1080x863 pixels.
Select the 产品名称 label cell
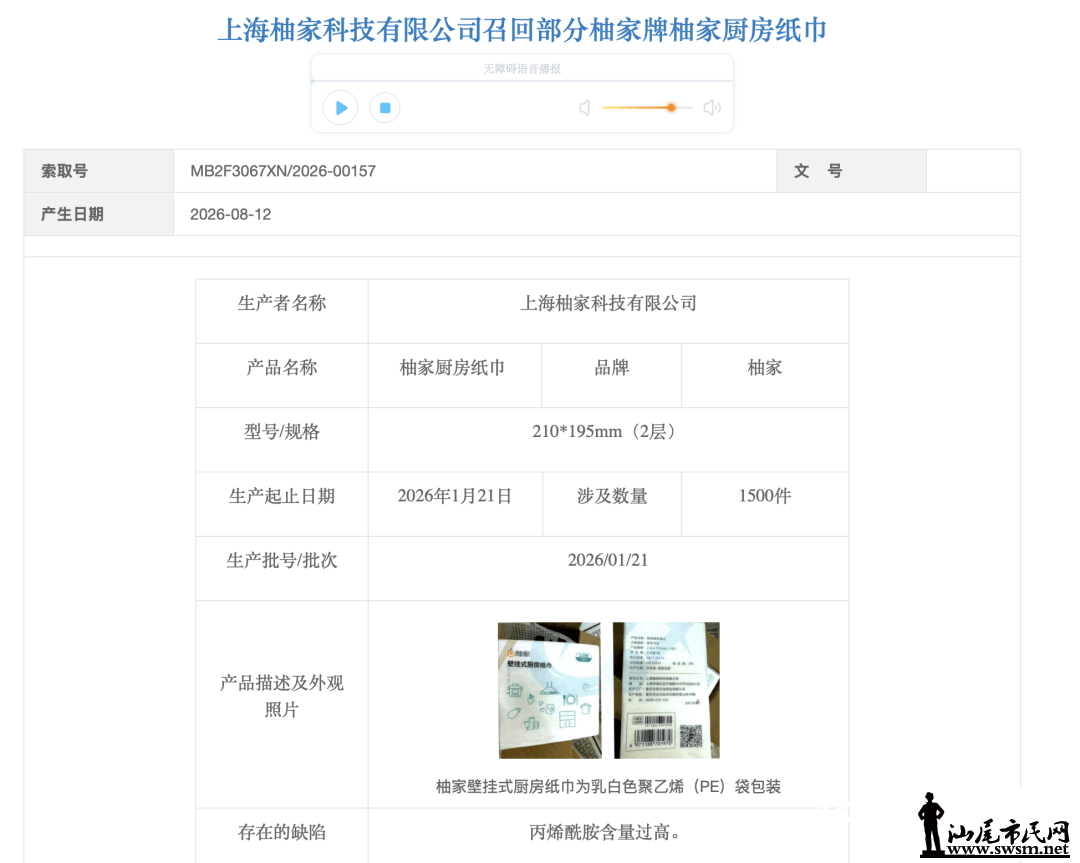(x=282, y=375)
